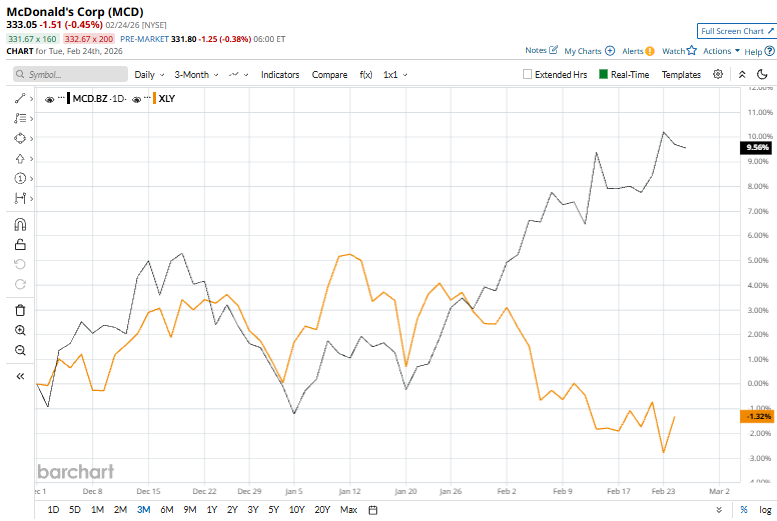The image size is (777, 521).
Task: Toggle XLY series visibility eye
Action: (136, 99)
